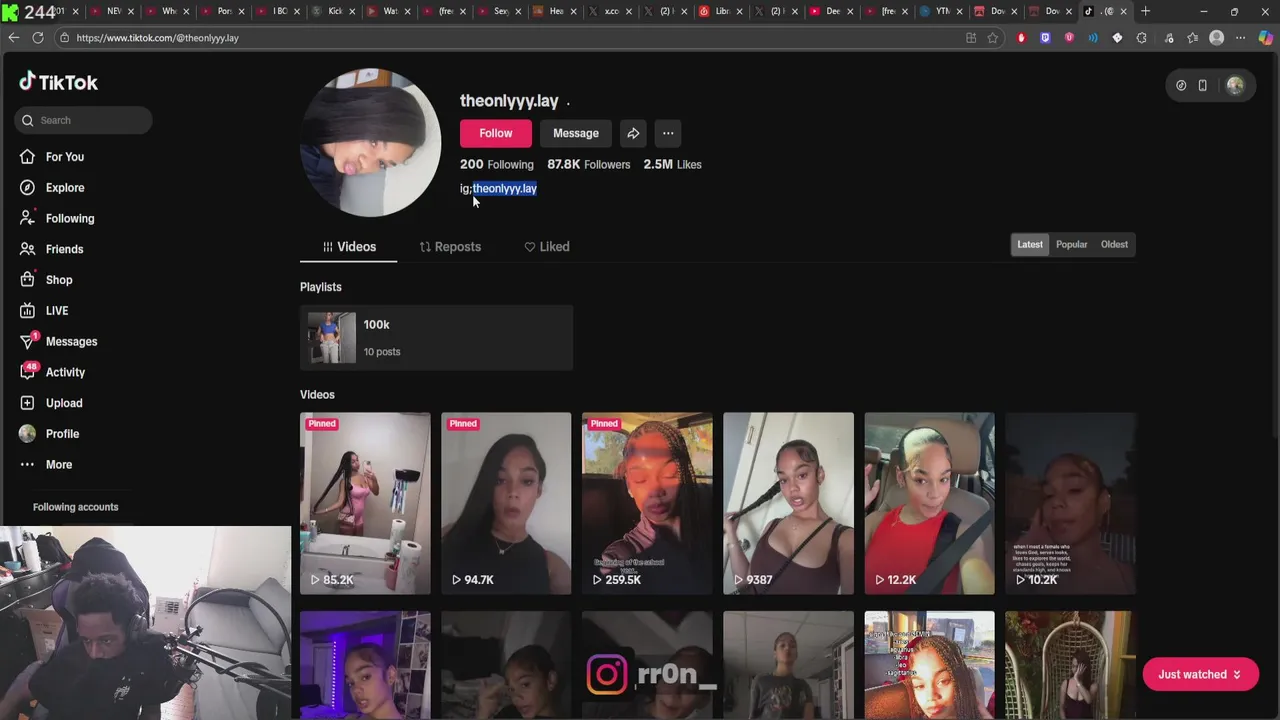
Task: Open browser settings and more menu
Action: 1241,38
